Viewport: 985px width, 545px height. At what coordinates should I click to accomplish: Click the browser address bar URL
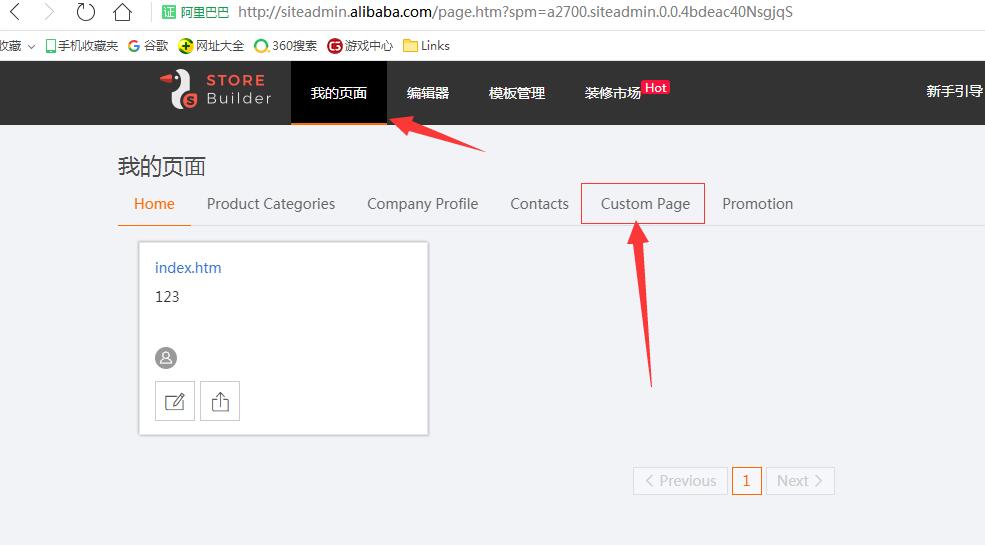(x=515, y=13)
